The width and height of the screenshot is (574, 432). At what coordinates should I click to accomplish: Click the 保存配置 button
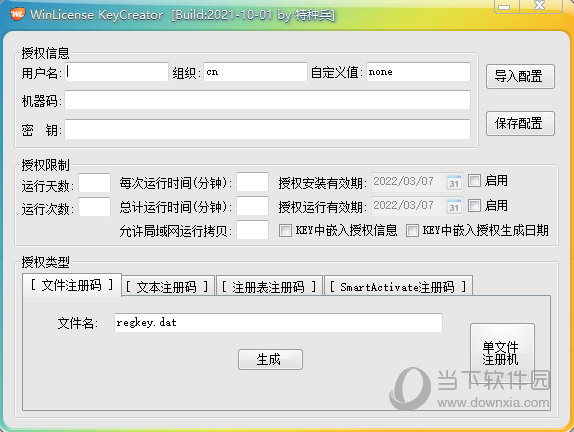[x=520, y=123]
